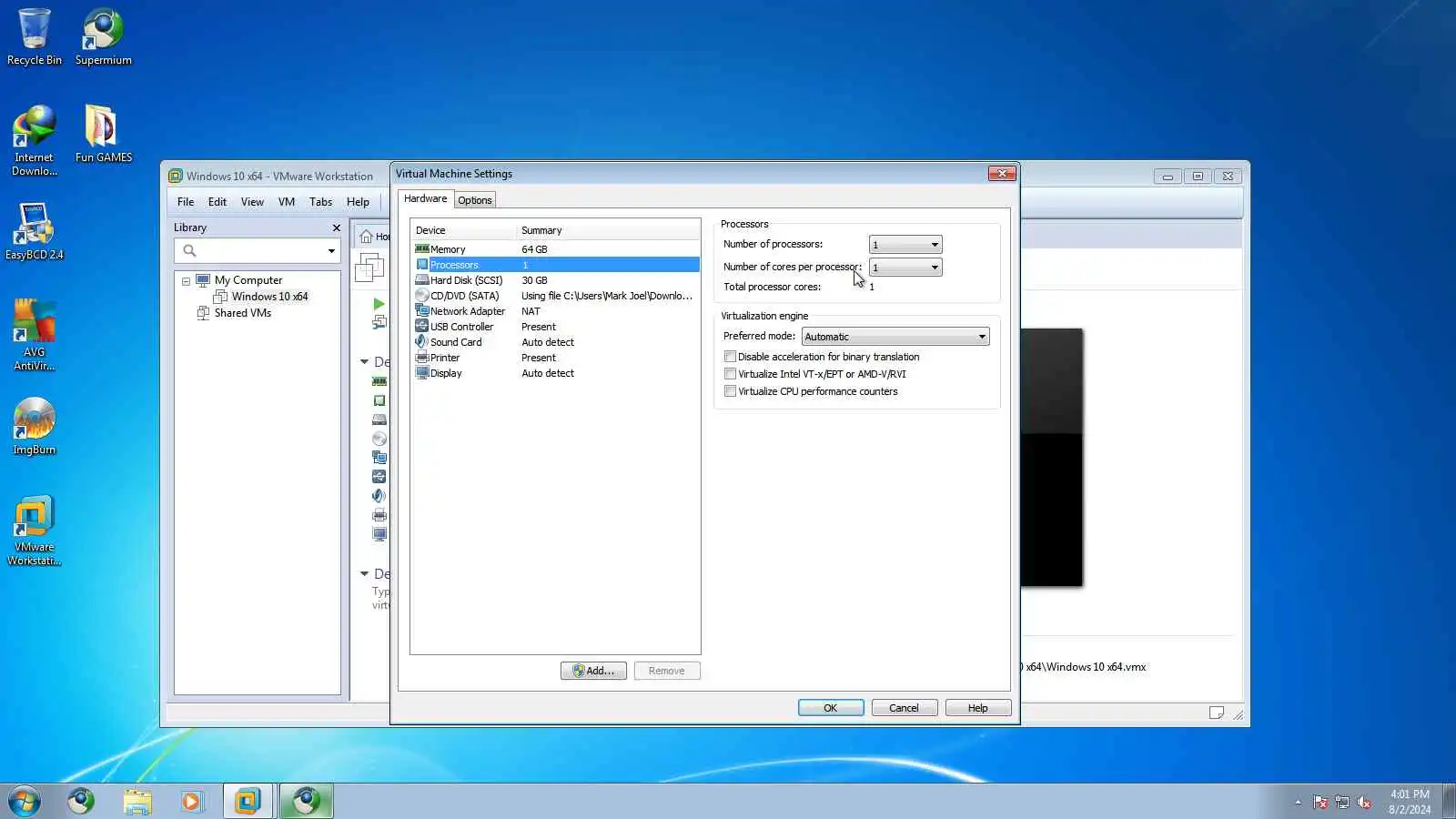Image resolution: width=1456 pixels, height=819 pixels.
Task: Switch to the Options tab
Action: (475, 200)
